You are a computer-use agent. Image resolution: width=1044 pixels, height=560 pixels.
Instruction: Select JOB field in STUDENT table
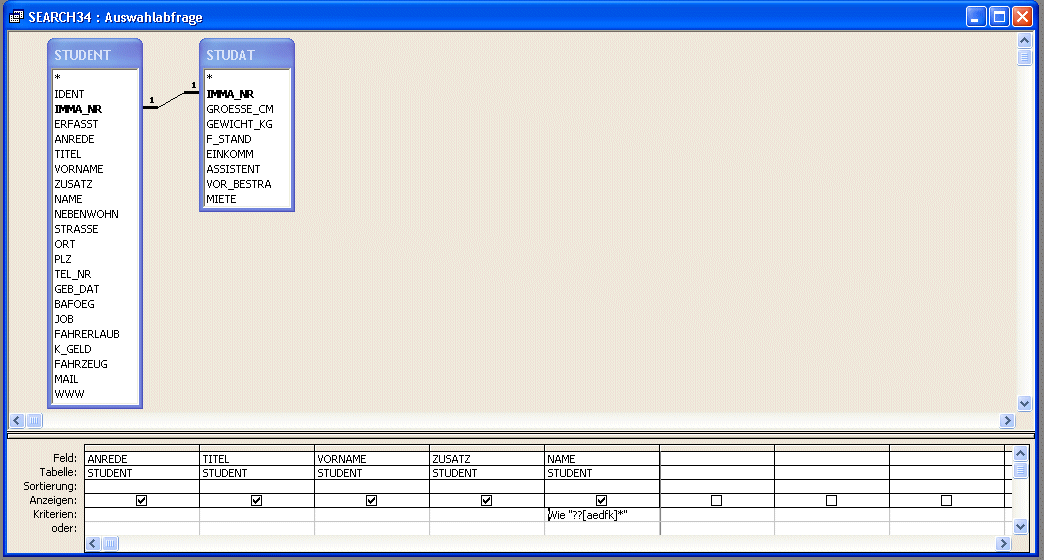(x=64, y=319)
